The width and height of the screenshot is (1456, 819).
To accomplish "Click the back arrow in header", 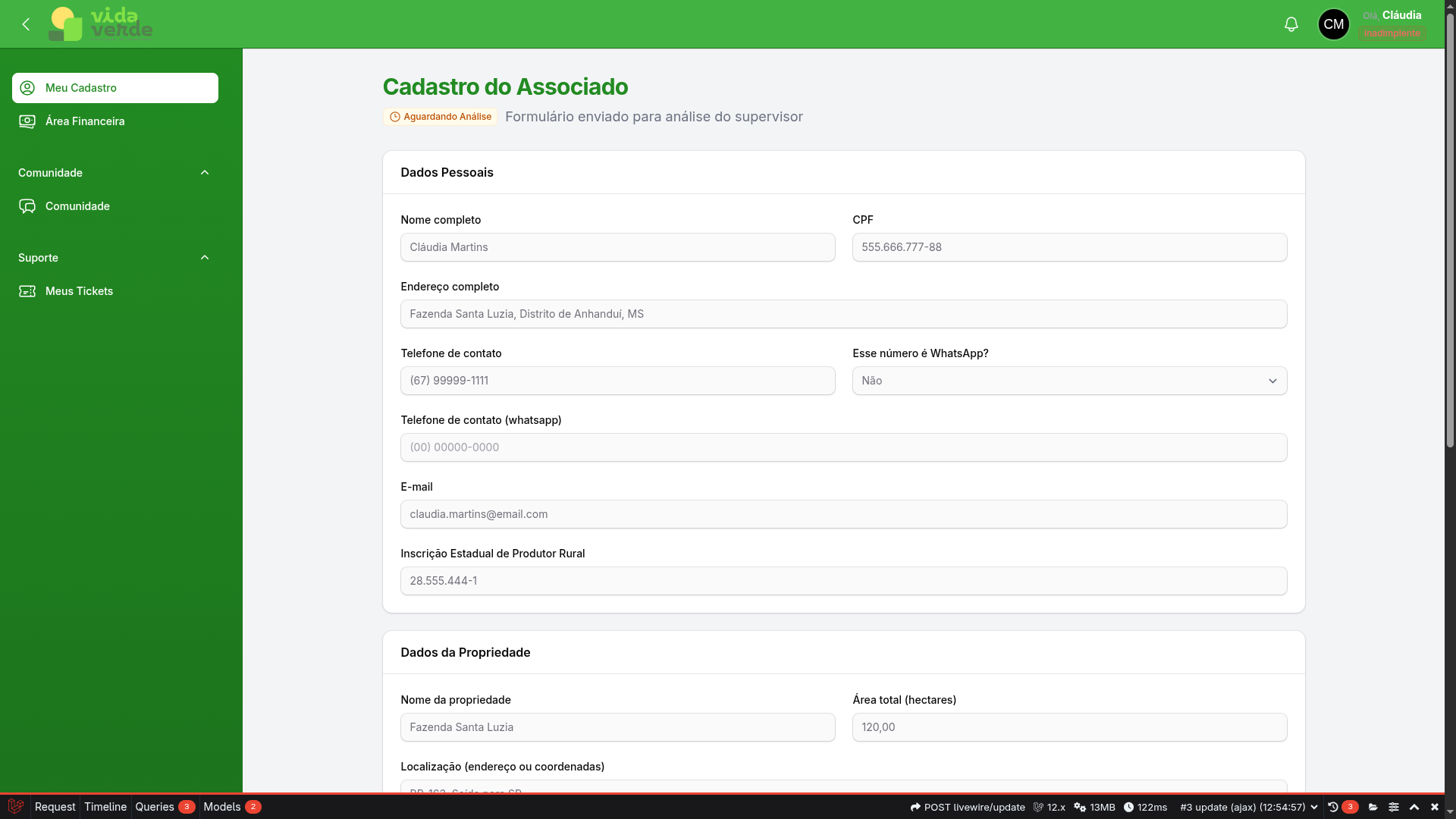I will 26,24.
